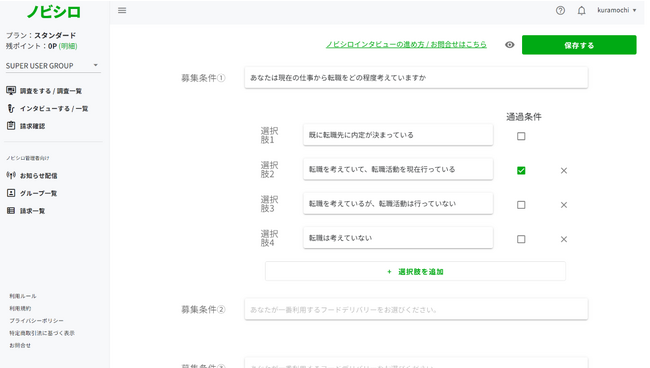Image resolution: width=650 pixels, height=368 pixels.
Task: Delete 選択肢4 using the X icon
Action: [564, 239]
